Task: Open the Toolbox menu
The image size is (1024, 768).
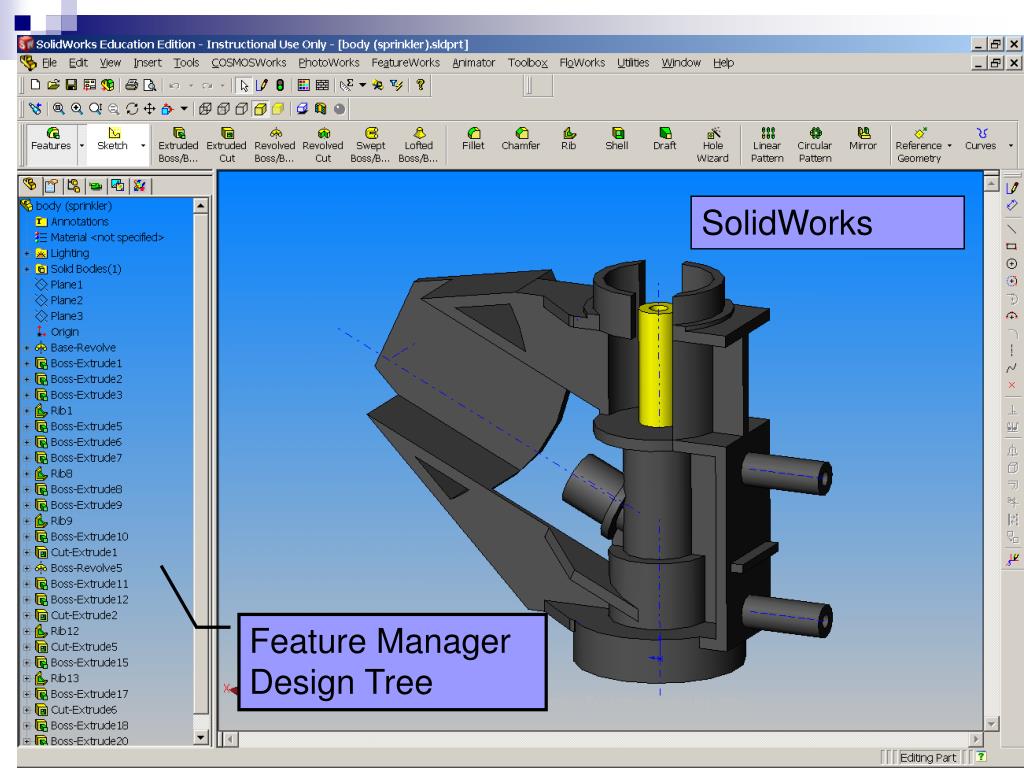Action: pyautogui.click(x=528, y=63)
